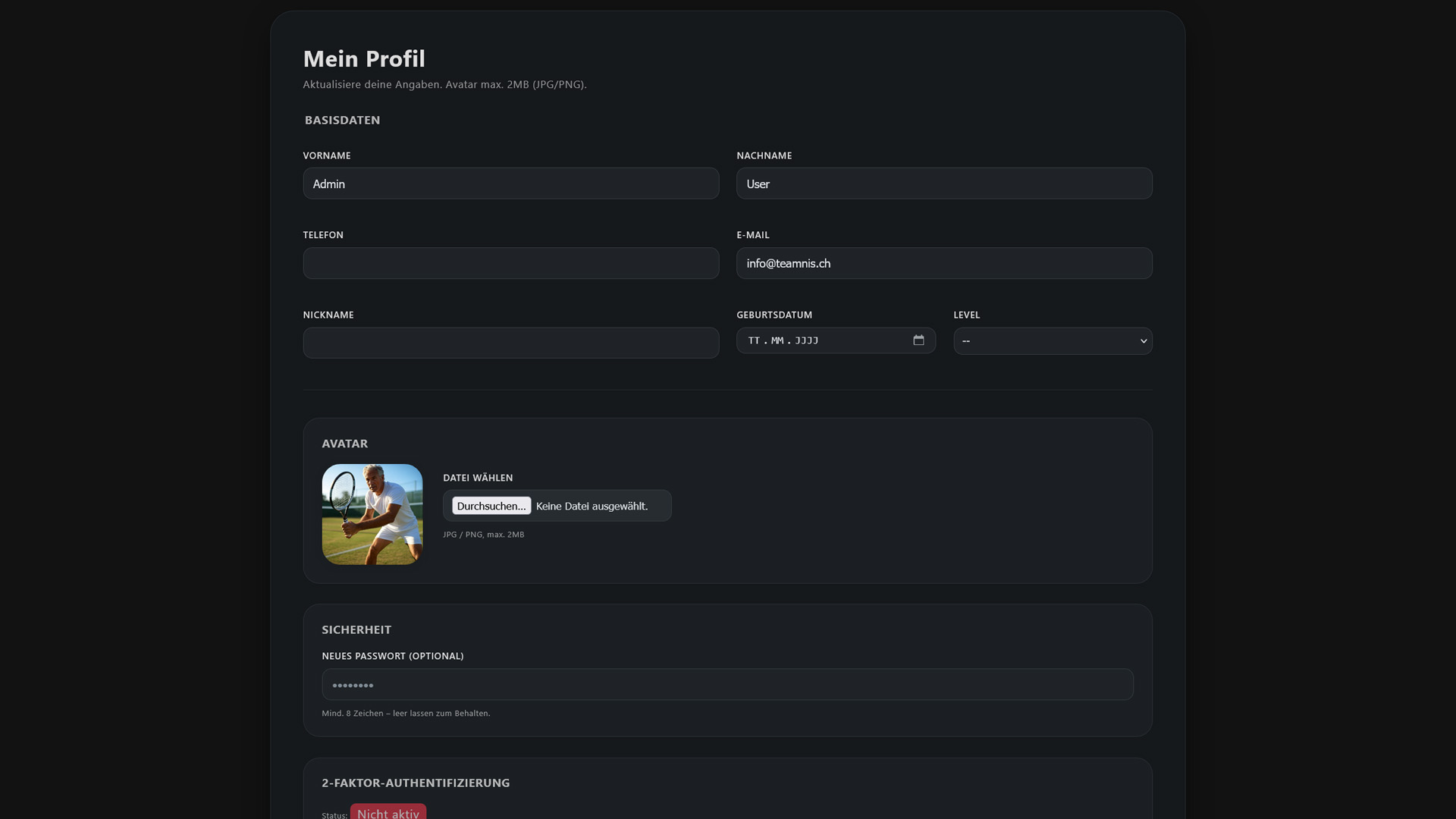Click the Durchsuchen file browse button

(x=491, y=506)
